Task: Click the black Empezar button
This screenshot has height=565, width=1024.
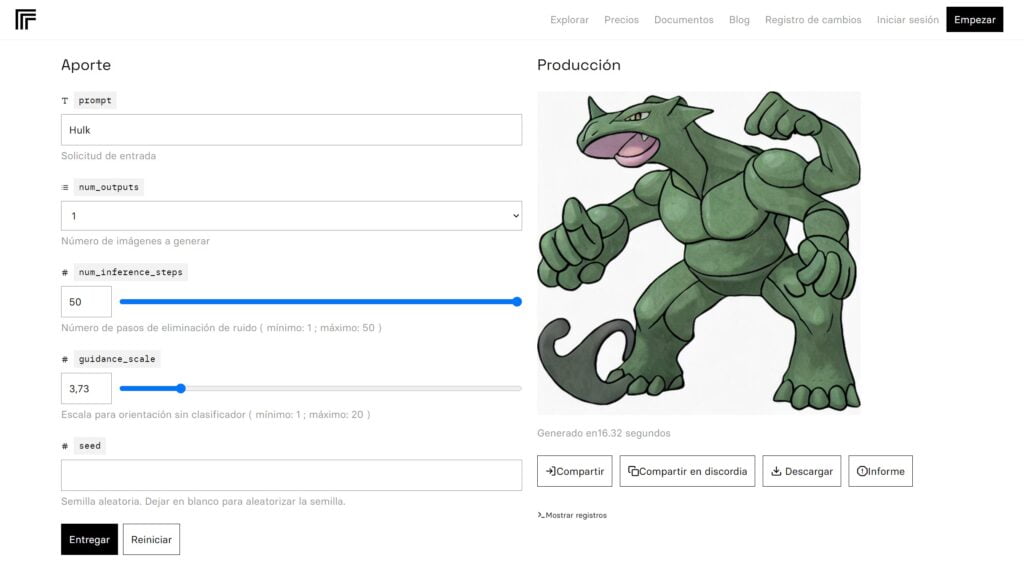Action: tap(974, 20)
